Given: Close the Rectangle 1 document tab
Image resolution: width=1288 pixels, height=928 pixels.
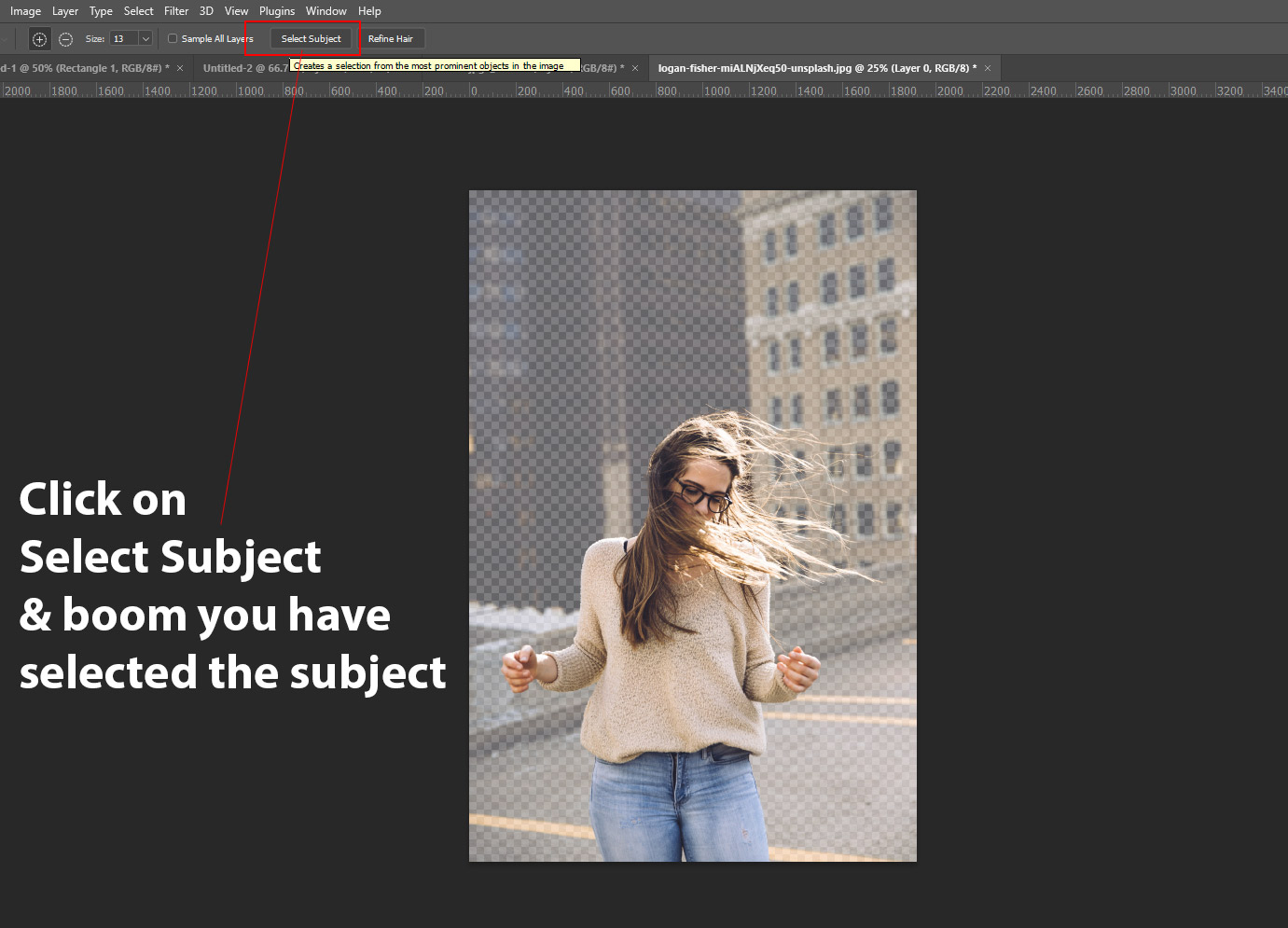Looking at the screenshot, I should 180,68.
